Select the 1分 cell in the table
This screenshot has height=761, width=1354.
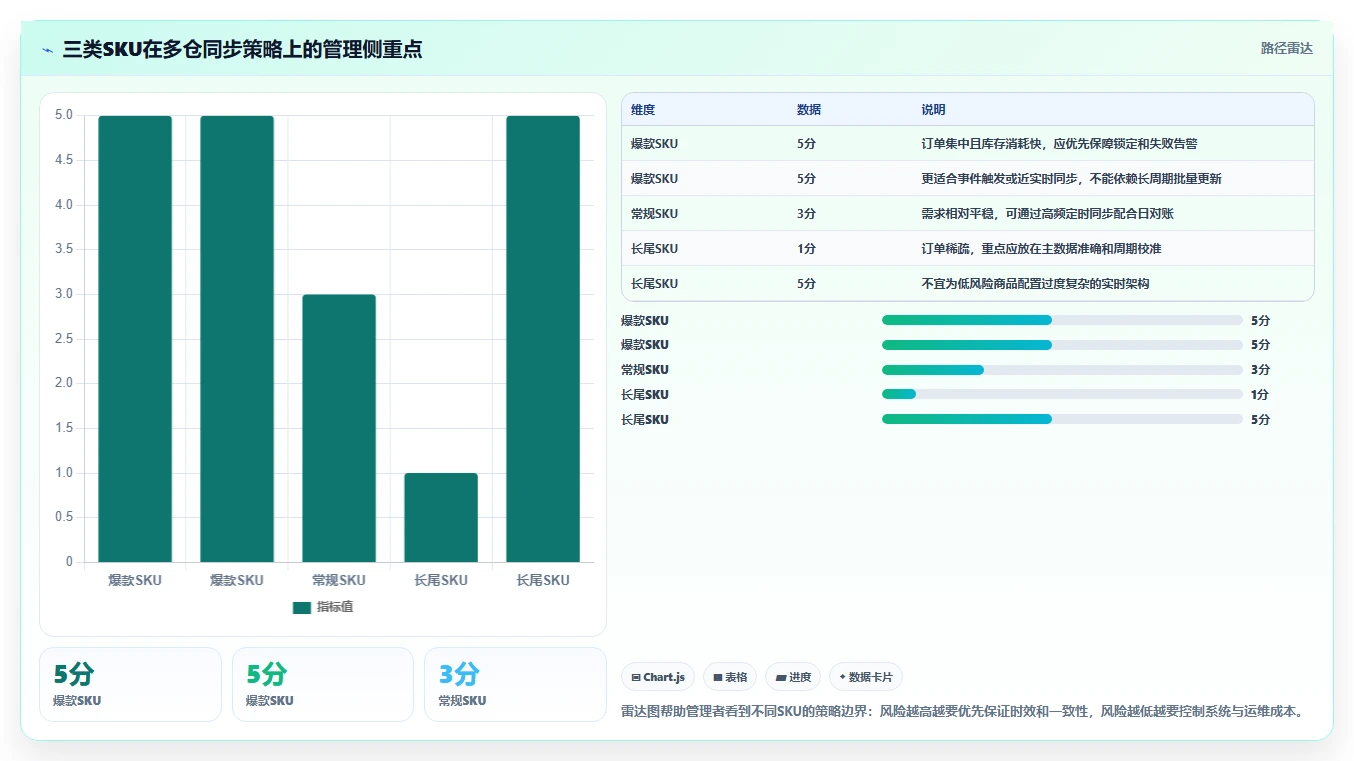point(806,249)
